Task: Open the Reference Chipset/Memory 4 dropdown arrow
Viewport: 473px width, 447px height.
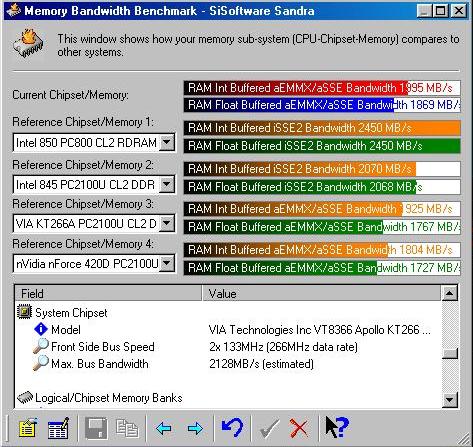Action: pos(167,264)
